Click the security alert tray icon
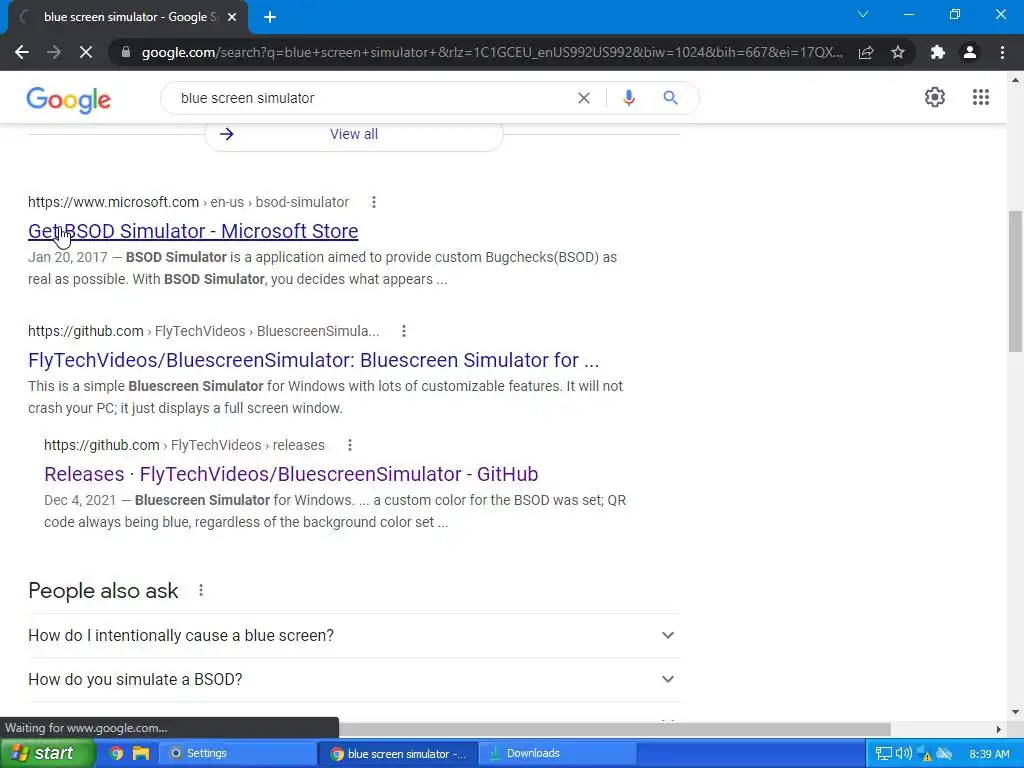 click(x=924, y=753)
